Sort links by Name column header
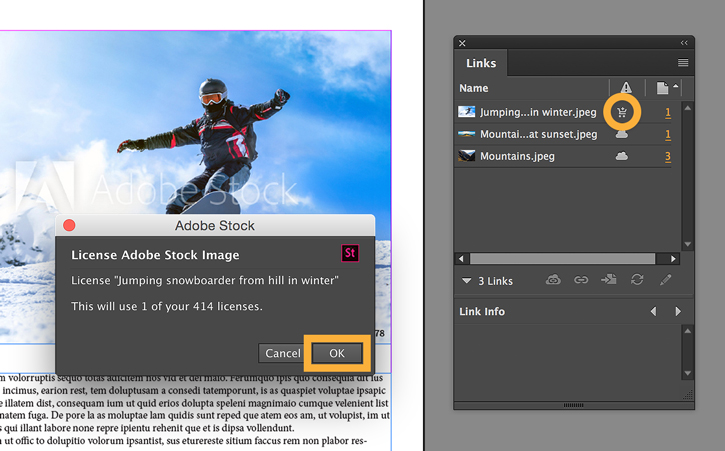Screen dimensions: 725x451 (473, 88)
